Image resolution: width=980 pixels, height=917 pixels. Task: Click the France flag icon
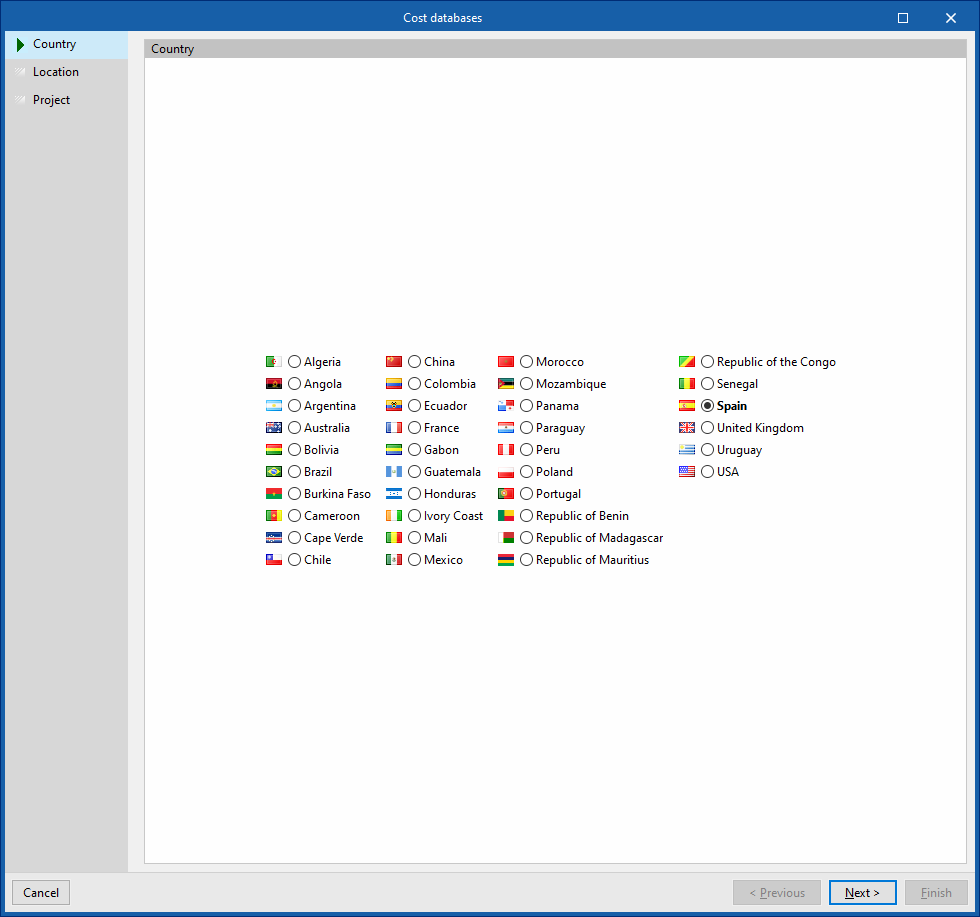(394, 428)
